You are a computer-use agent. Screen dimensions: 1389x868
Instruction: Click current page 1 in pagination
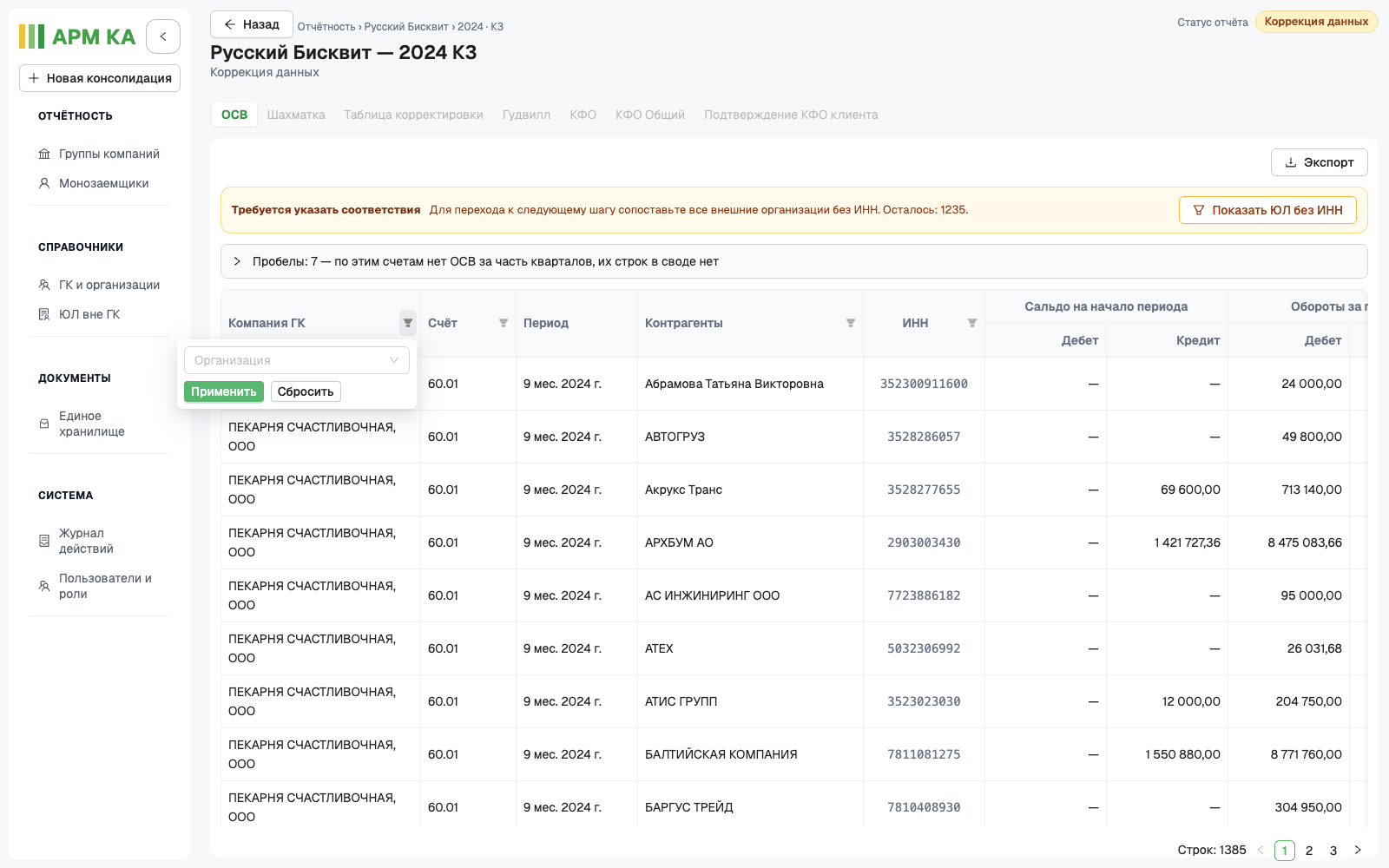[x=1285, y=851]
